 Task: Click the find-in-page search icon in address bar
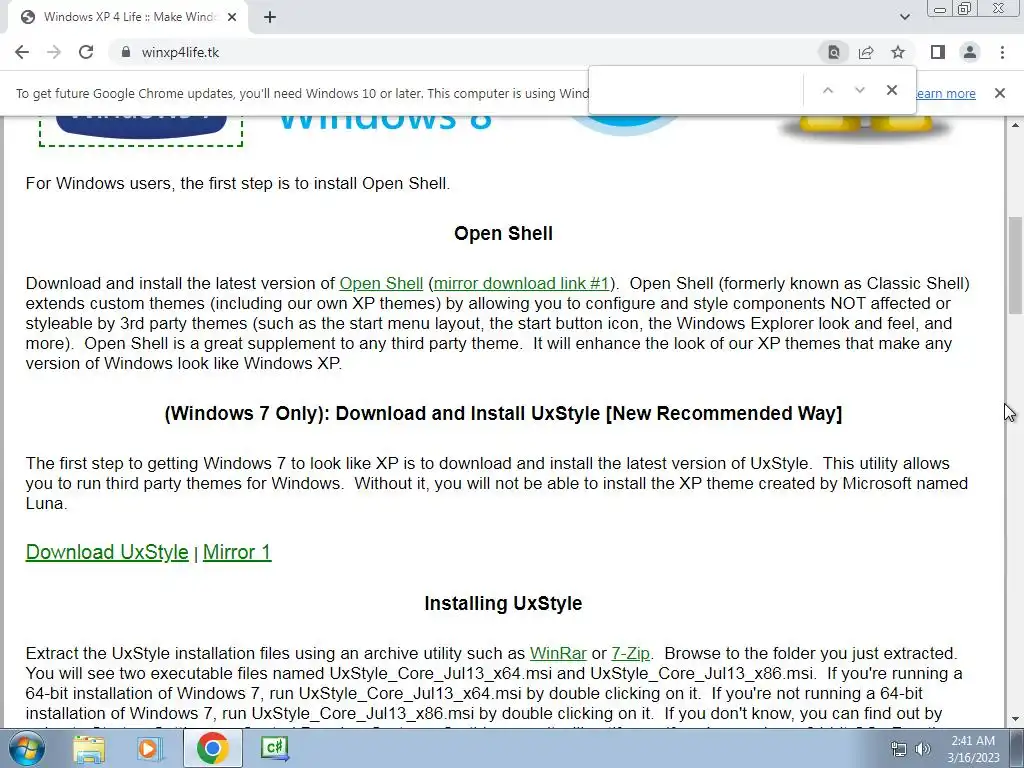834,52
